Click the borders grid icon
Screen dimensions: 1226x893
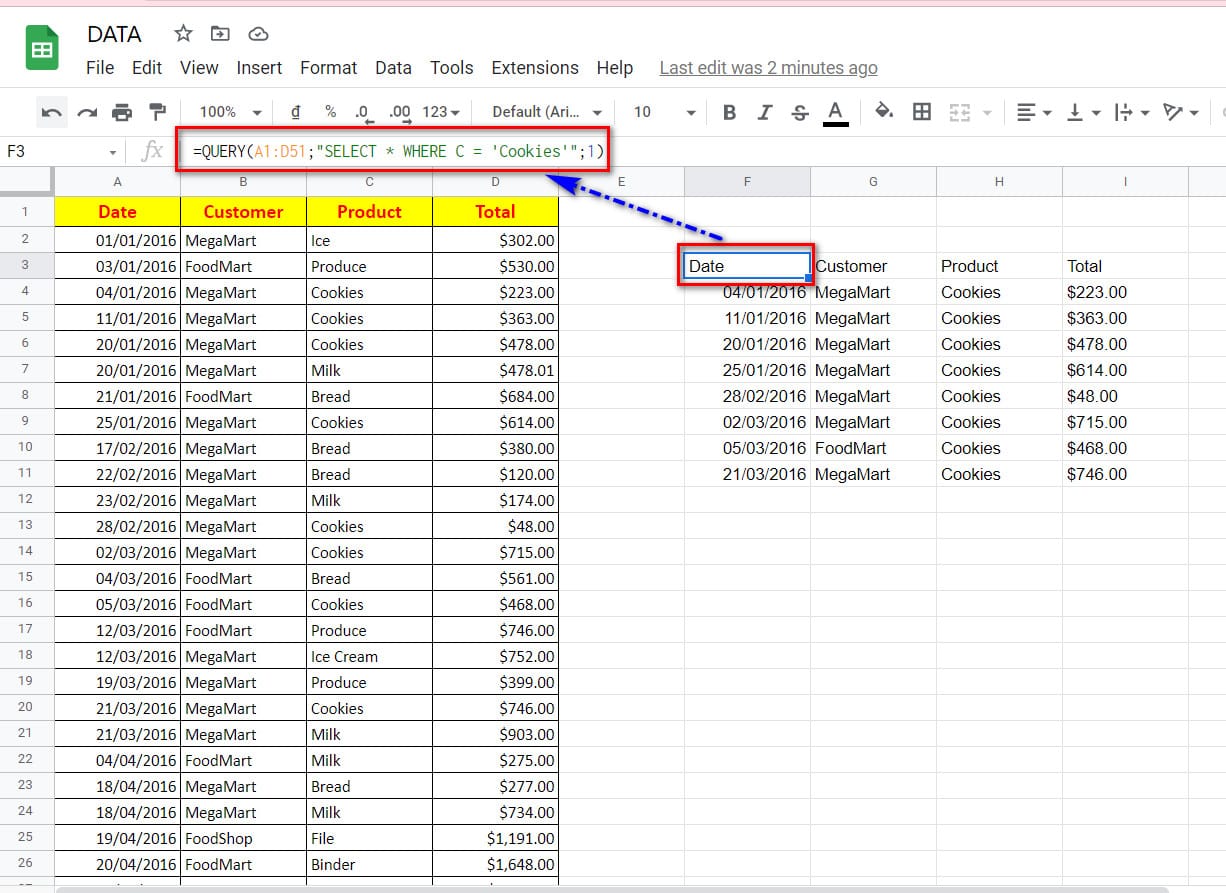tap(922, 112)
